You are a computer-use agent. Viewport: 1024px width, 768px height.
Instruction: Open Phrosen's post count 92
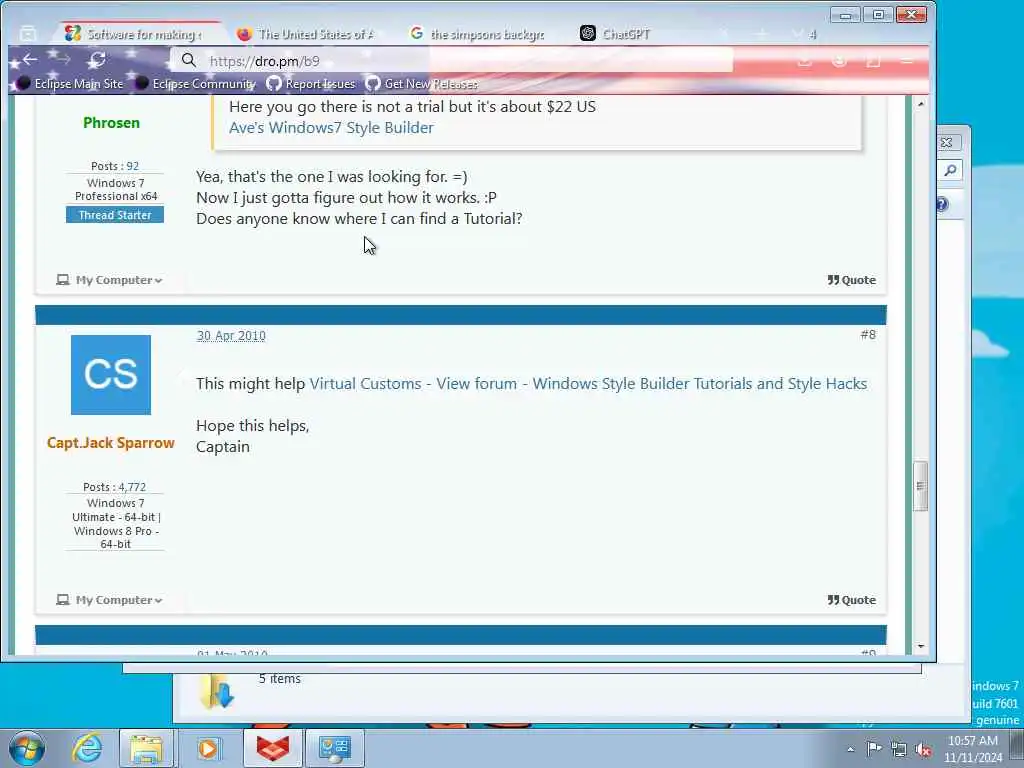[x=133, y=166]
